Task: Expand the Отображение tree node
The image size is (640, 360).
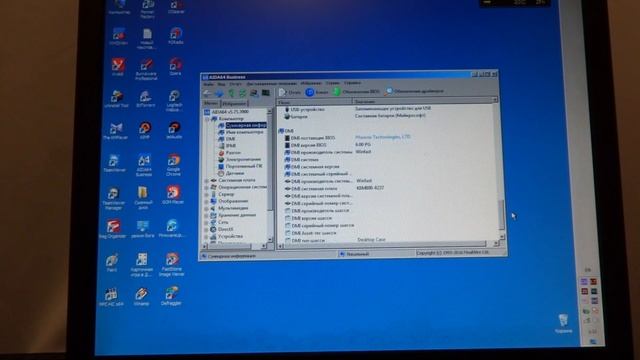Action: point(207,201)
